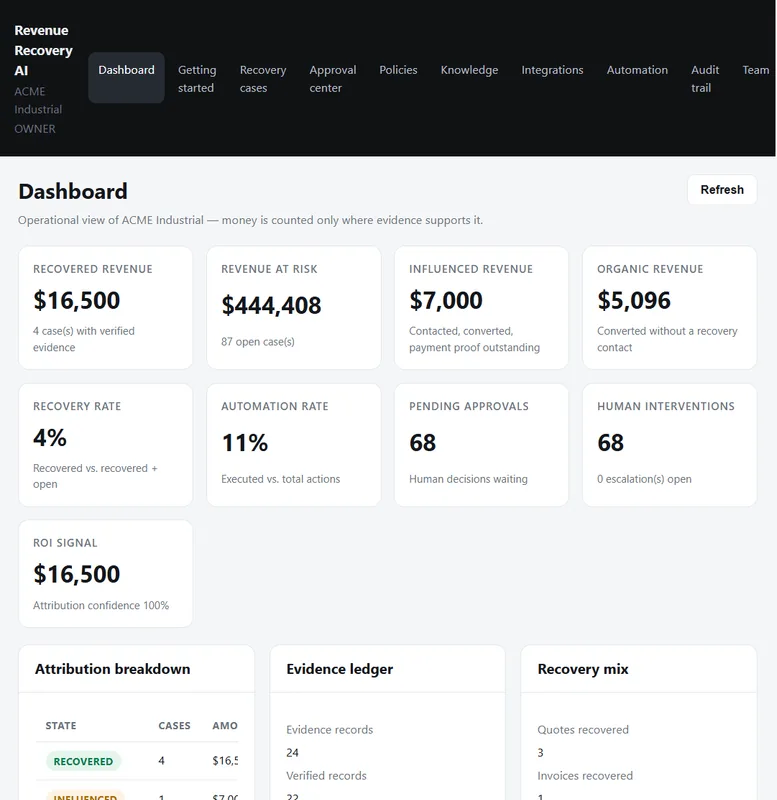The height and width of the screenshot is (800, 777).
Task: Switch to Policies tab
Action: click(x=398, y=70)
